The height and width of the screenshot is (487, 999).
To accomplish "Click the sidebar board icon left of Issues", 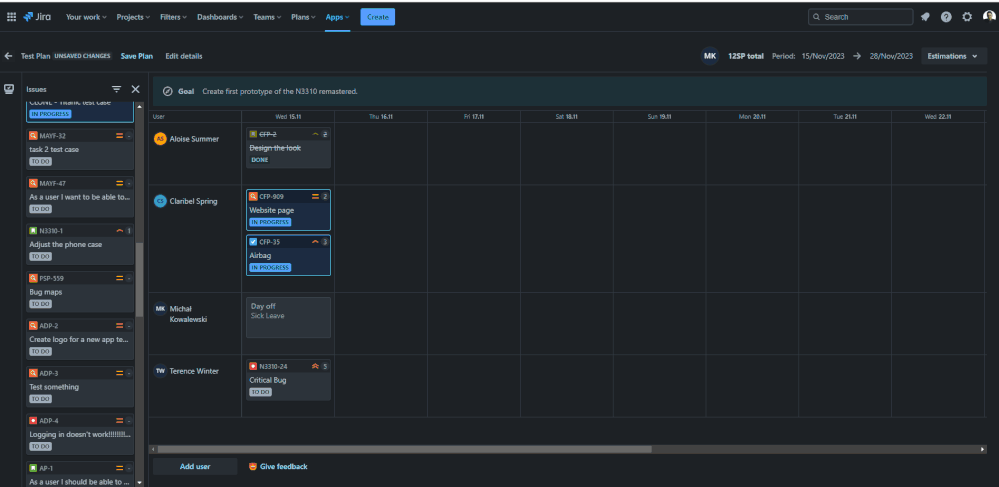I will point(9,89).
